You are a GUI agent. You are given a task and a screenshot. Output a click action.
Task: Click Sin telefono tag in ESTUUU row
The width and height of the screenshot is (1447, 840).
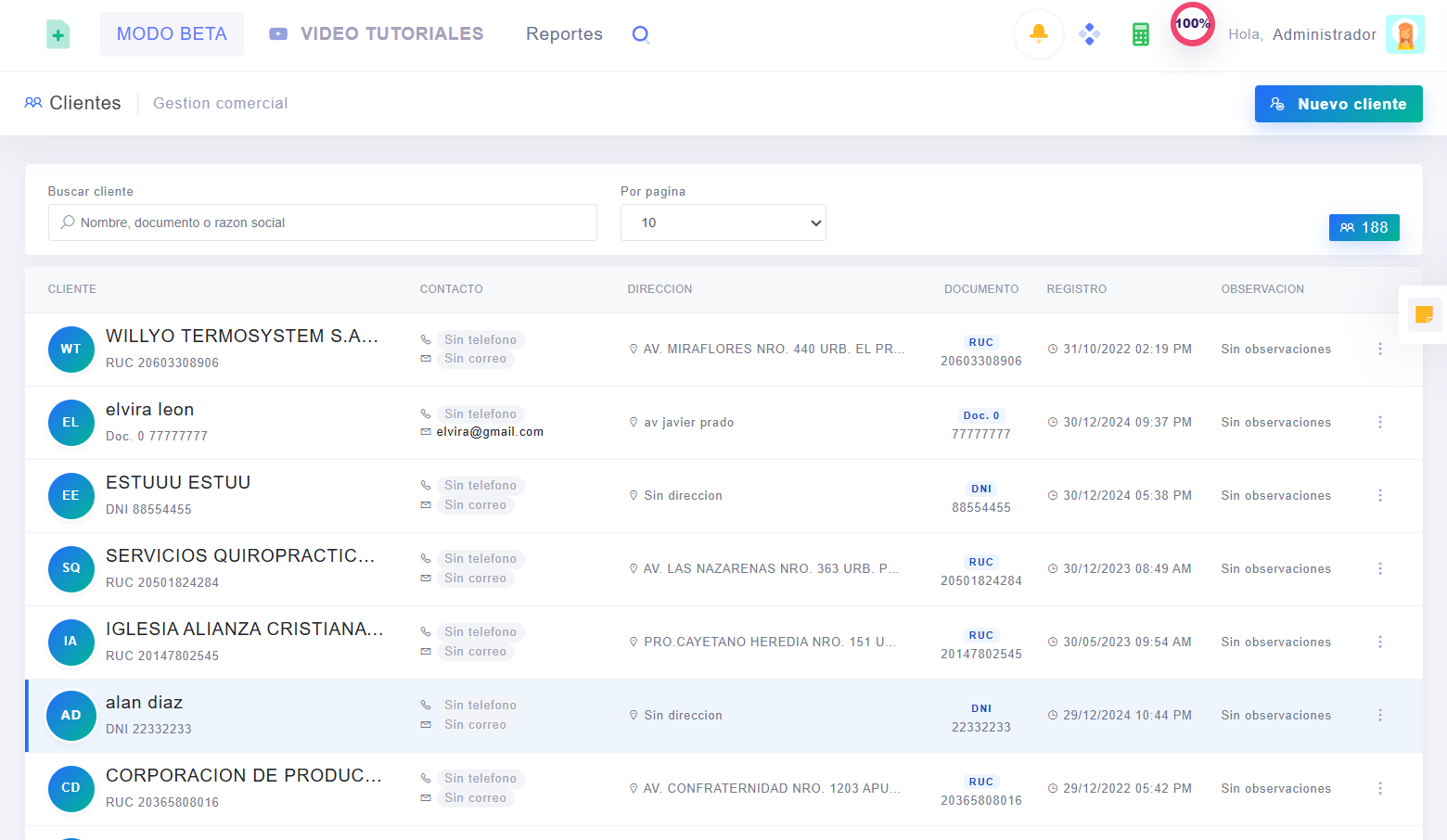tap(480, 486)
